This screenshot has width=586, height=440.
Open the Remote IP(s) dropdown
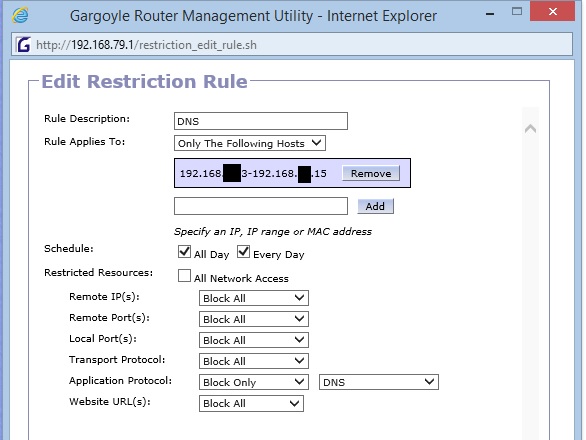pos(254,298)
